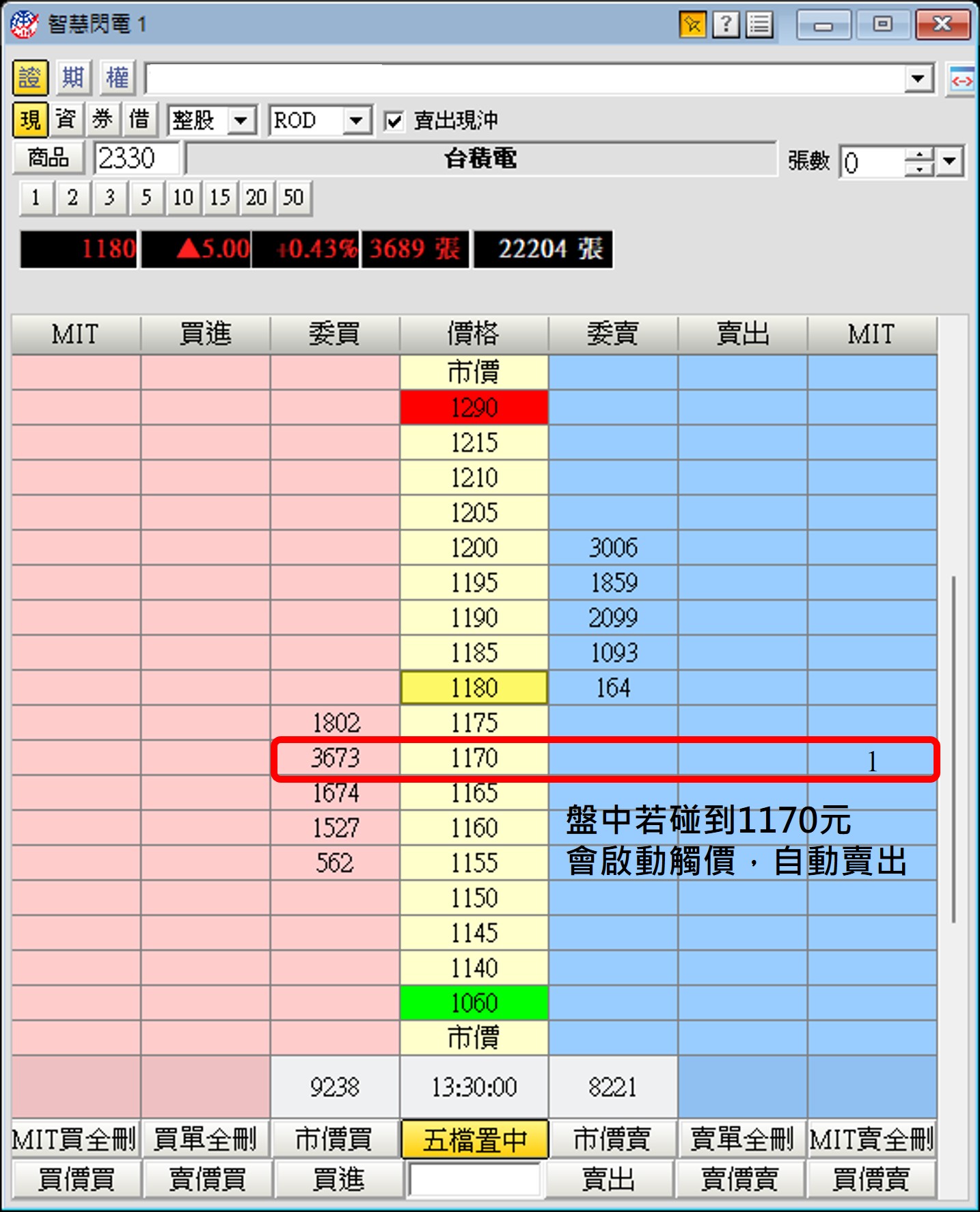Open the ROD order type dropdown
The image size is (980, 1212).
(356, 122)
